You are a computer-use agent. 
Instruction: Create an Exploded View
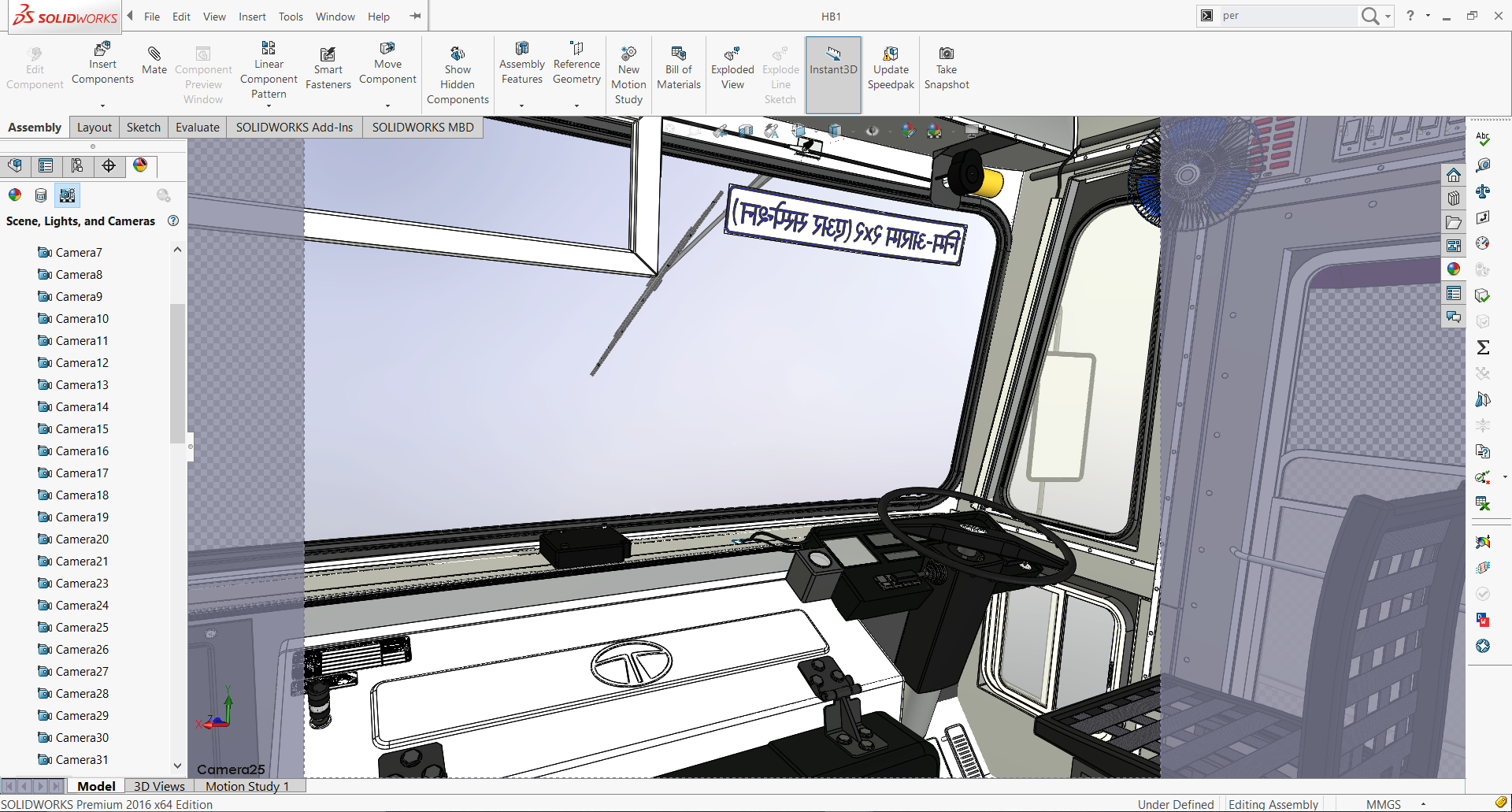coord(732,54)
